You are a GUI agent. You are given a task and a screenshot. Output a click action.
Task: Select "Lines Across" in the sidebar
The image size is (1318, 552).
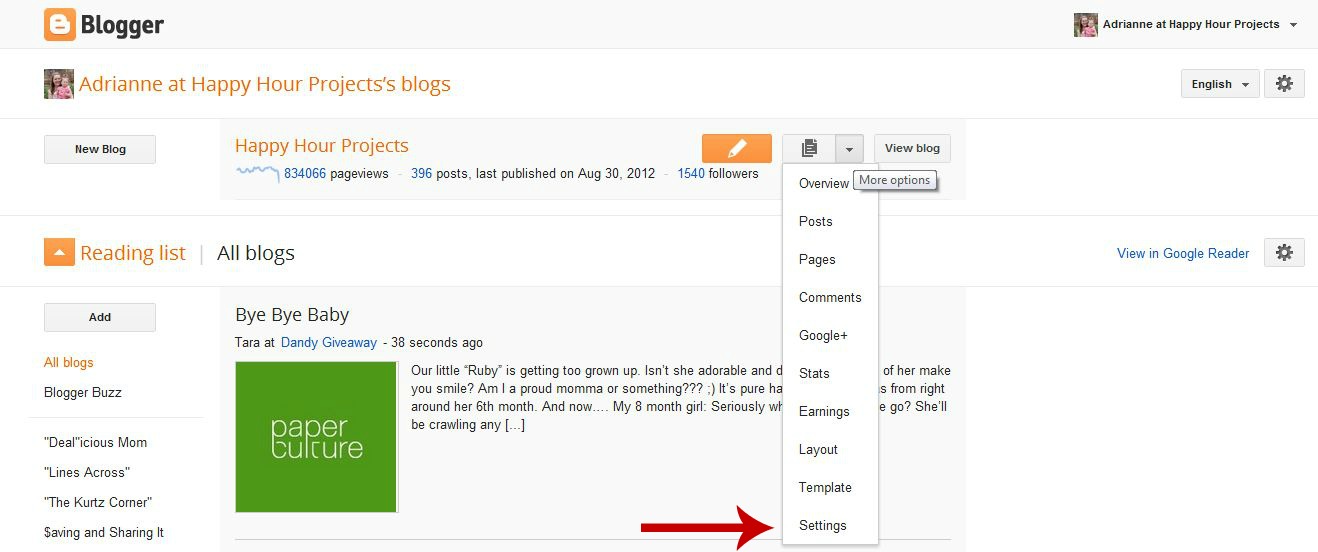[x=87, y=473]
